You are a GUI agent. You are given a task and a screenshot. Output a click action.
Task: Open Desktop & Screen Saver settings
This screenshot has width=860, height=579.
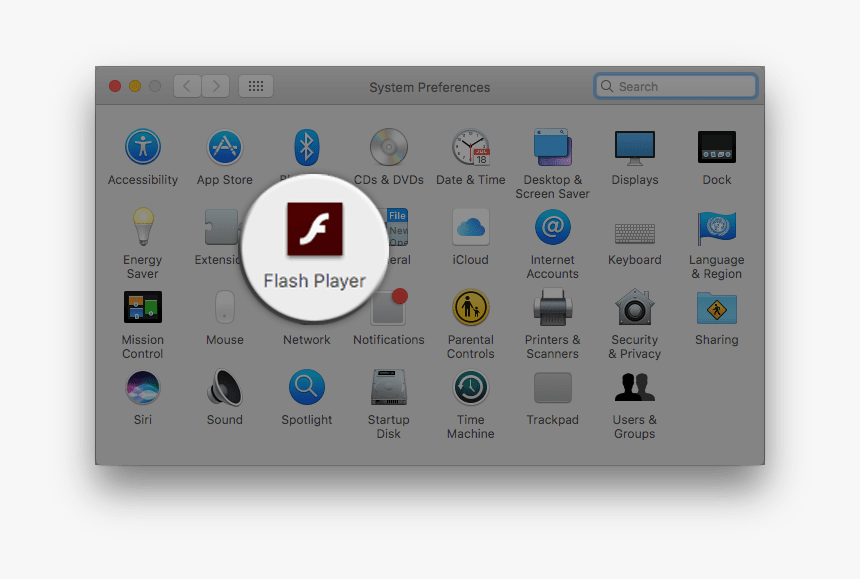point(552,147)
